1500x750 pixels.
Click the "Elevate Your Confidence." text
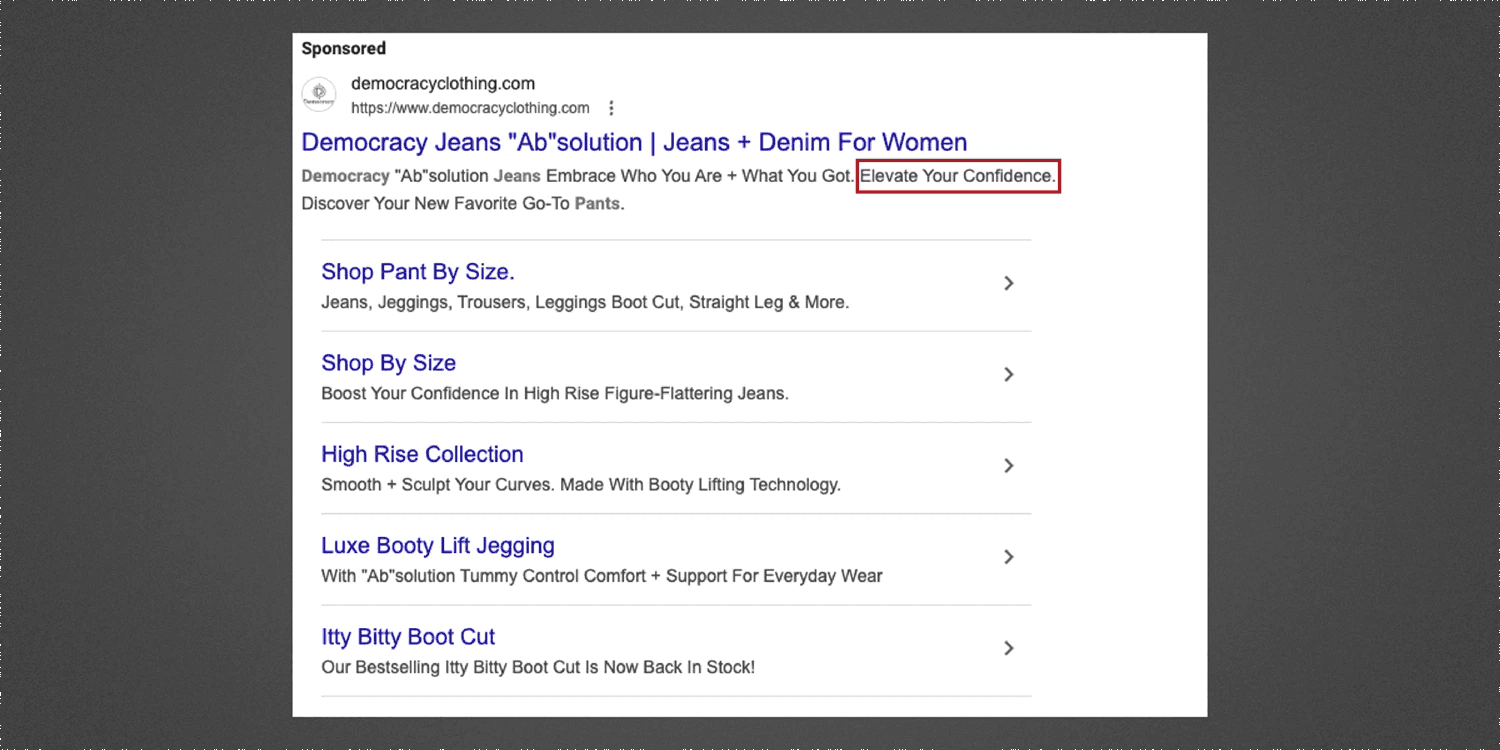pos(958,176)
